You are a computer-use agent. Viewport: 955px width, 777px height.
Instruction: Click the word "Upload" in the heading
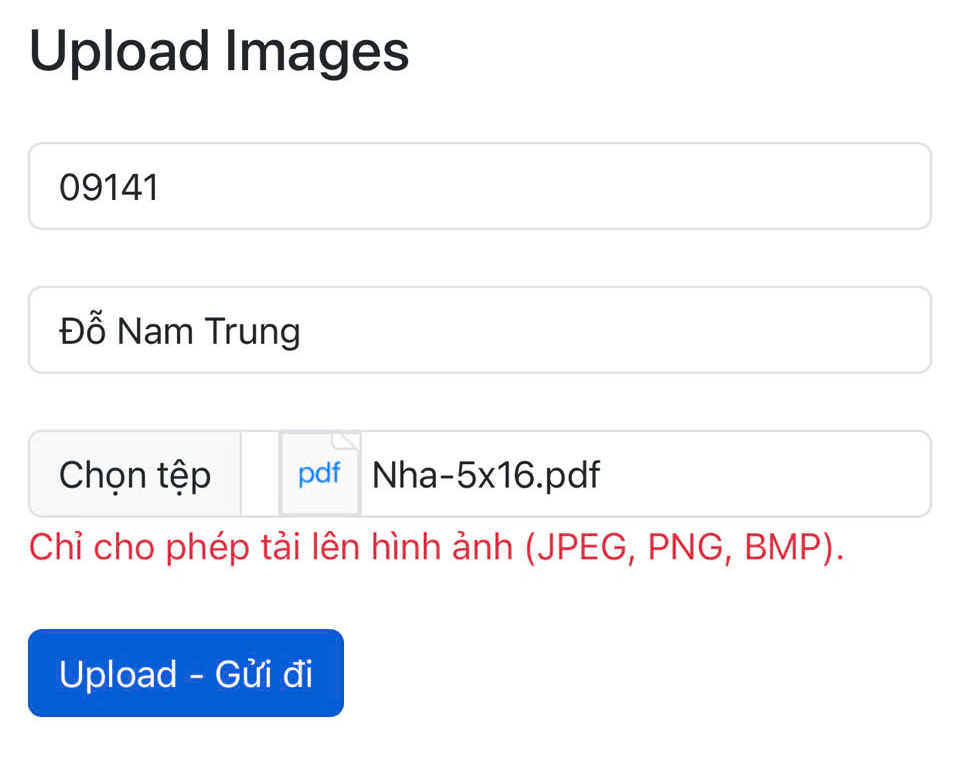(120, 50)
